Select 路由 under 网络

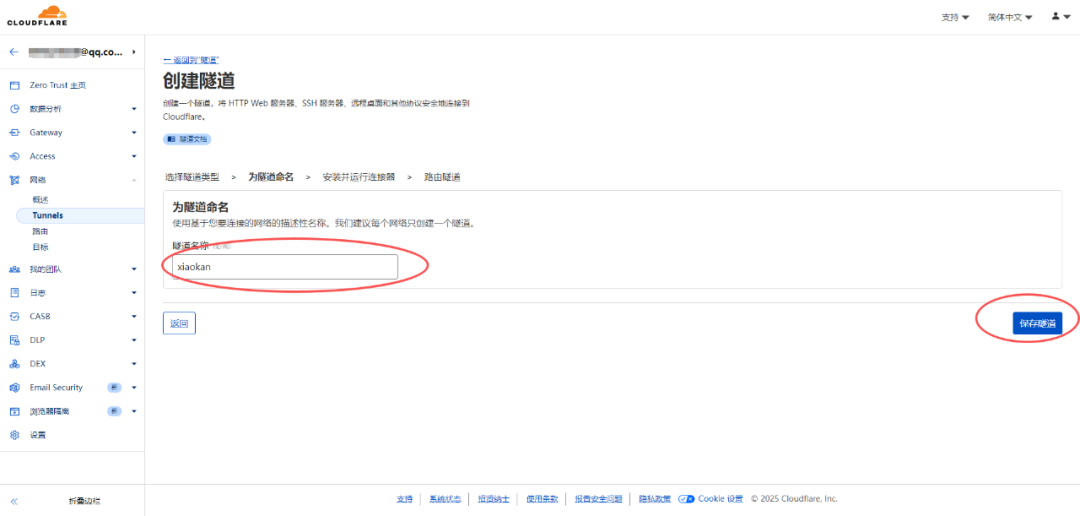coord(40,231)
